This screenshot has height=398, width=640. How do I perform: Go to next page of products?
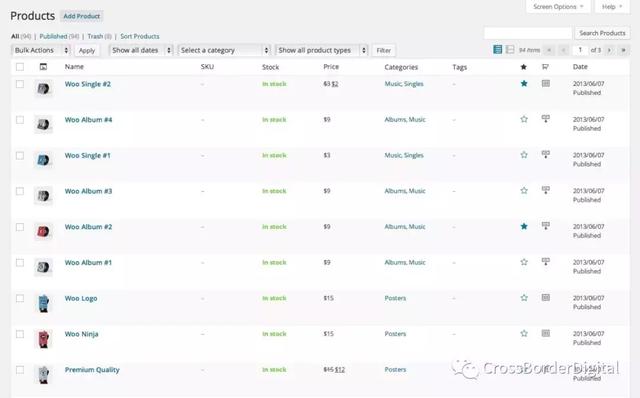tap(609, 50)
